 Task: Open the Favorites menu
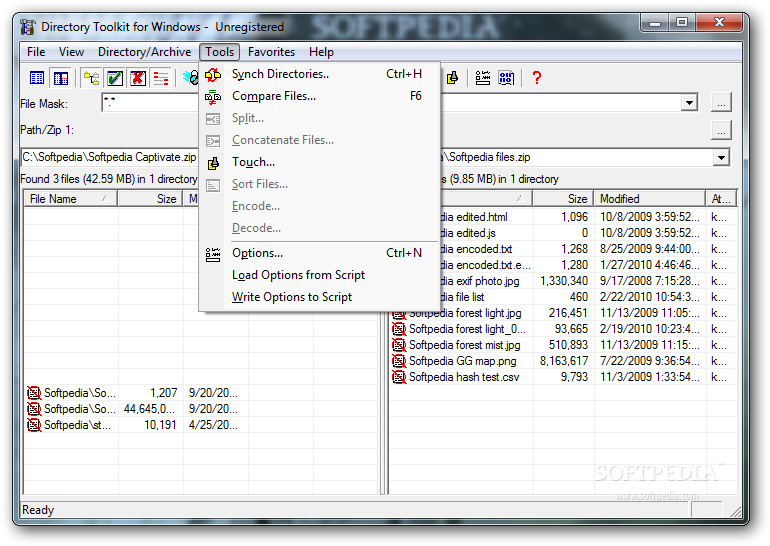(x=271, y=52)
